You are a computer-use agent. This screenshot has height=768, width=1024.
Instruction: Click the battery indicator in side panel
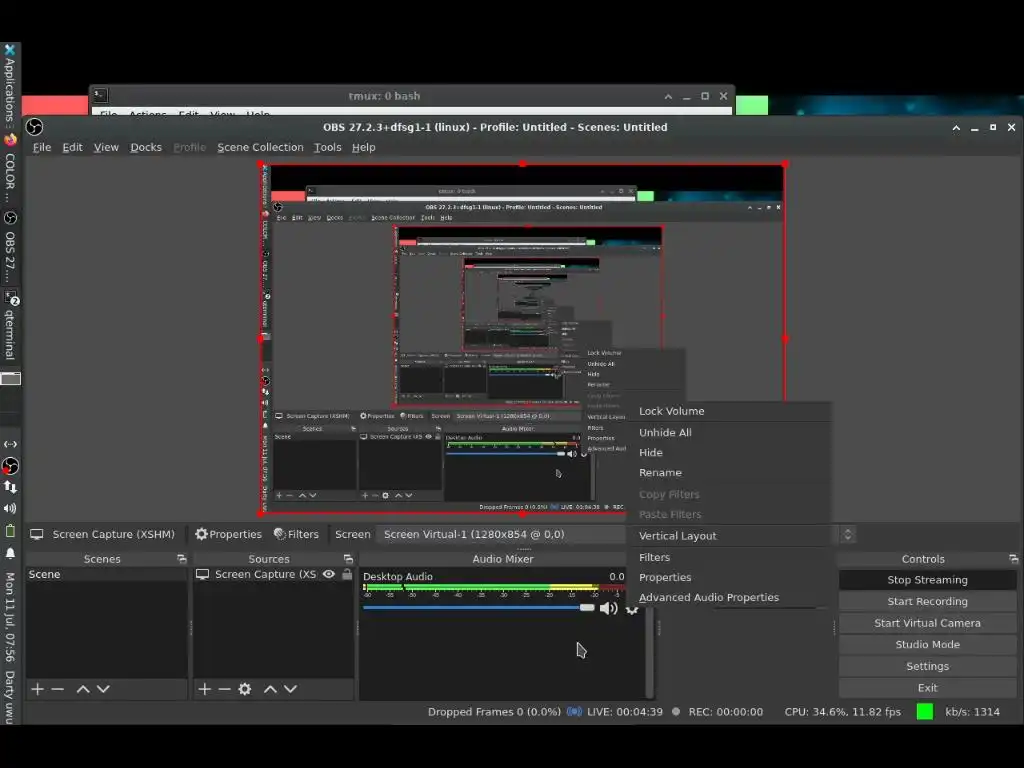pyautogui.click(x=10, y=531)
